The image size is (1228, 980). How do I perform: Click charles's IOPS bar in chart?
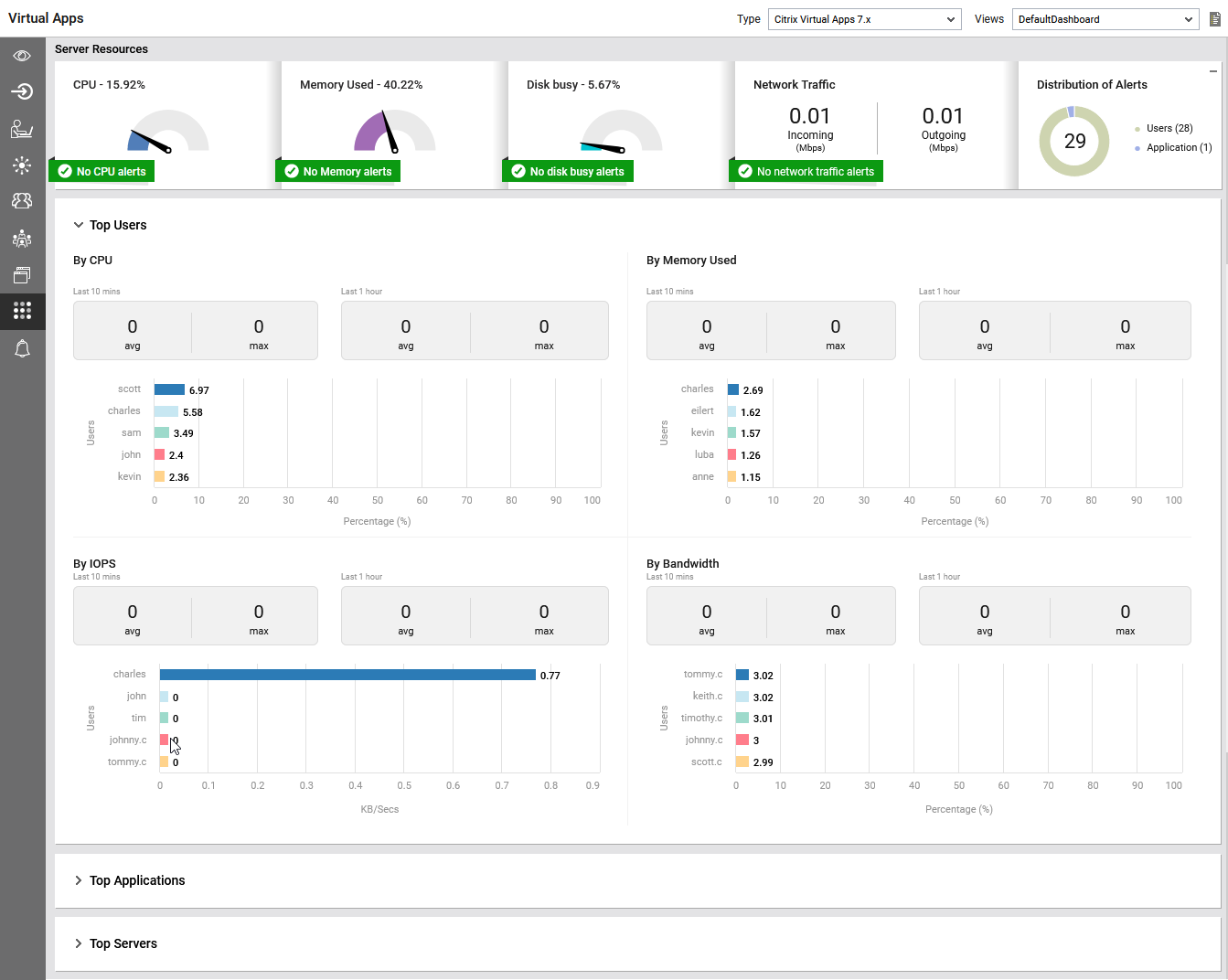click(x=347, y=675)
